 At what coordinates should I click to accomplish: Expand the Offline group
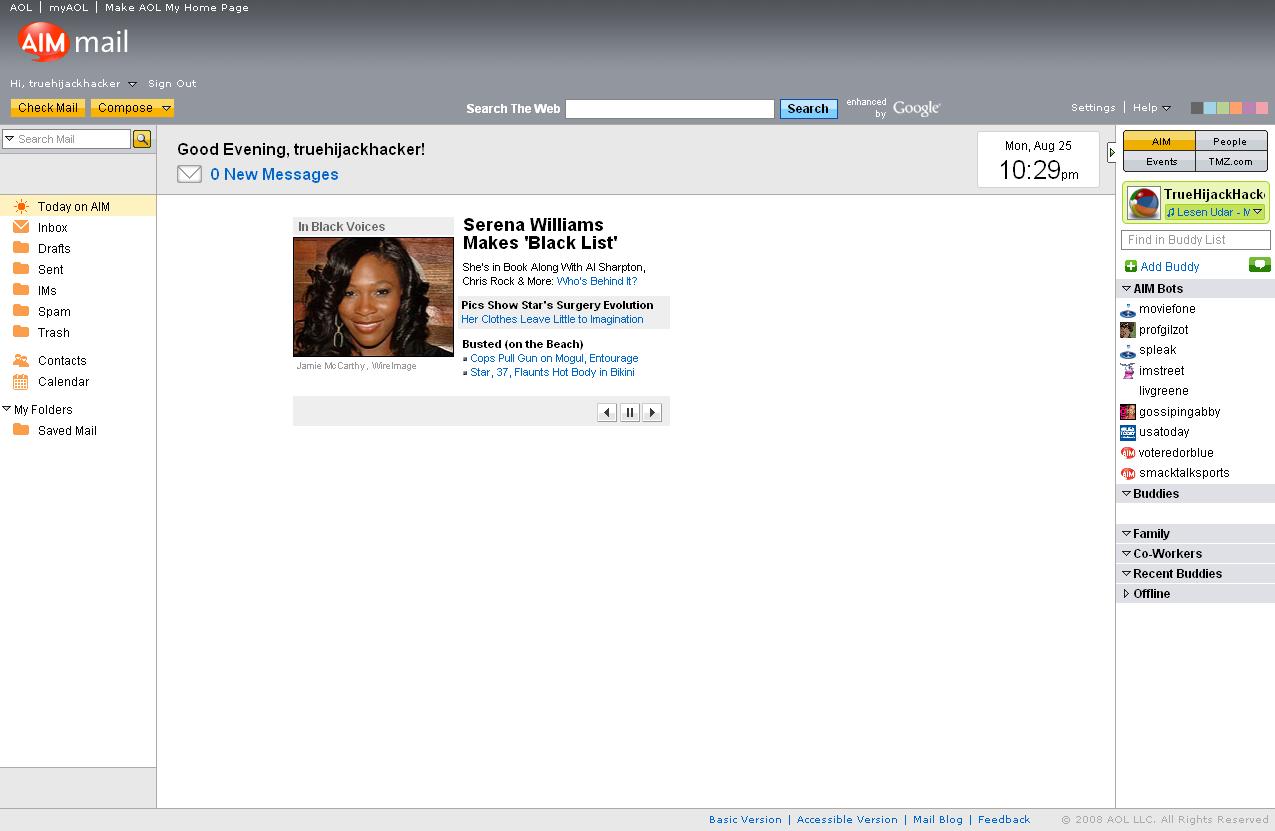coord(1126,594)
